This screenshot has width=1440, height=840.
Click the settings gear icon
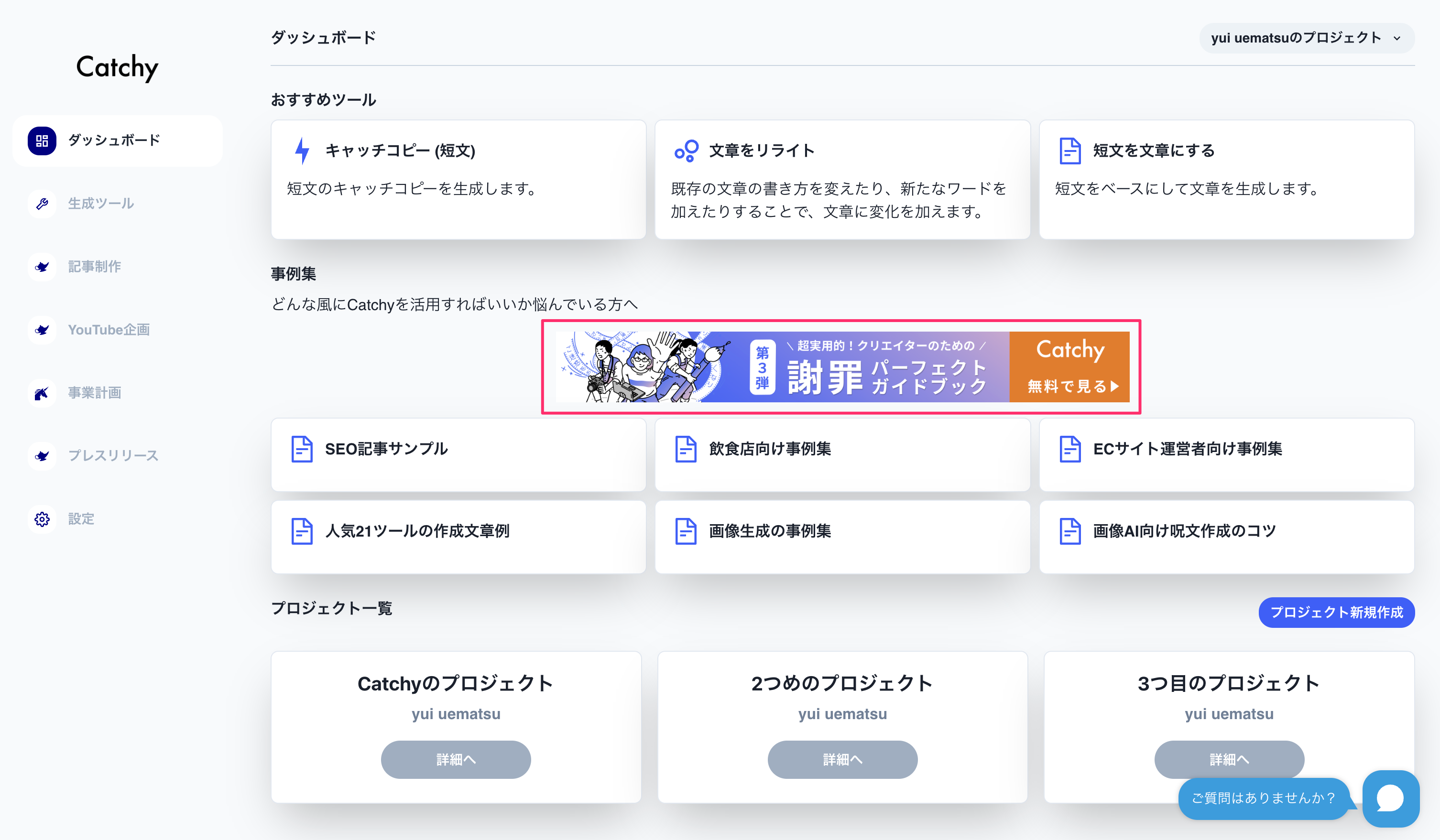pyautogui.click(x=42, y=519)
